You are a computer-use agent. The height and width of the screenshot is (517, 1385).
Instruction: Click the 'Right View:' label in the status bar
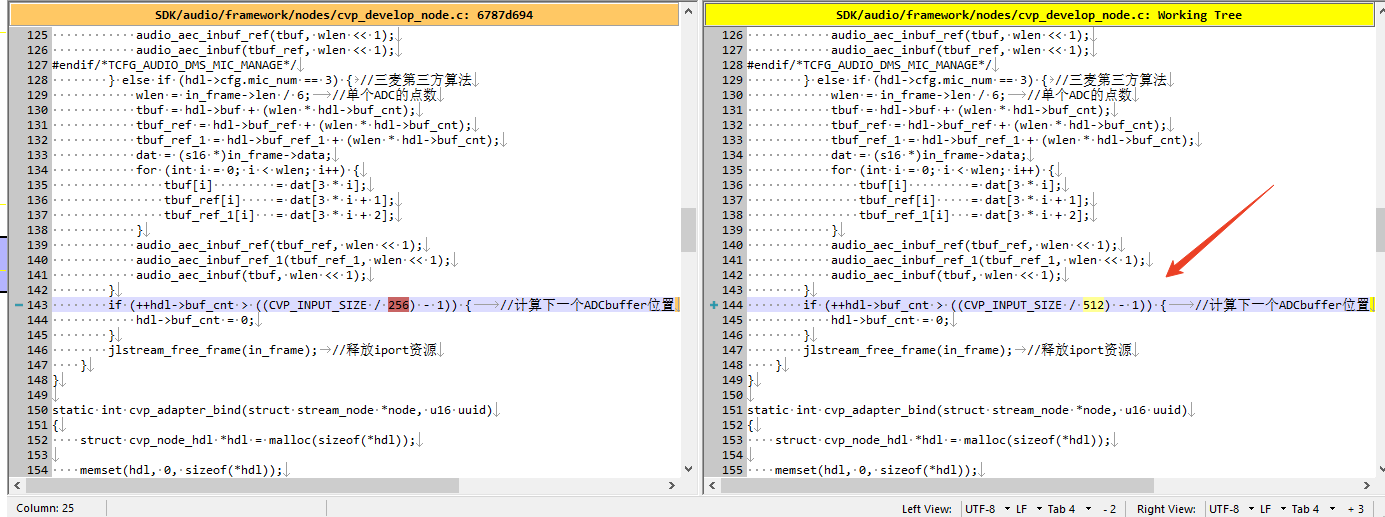pos(1166,509)
